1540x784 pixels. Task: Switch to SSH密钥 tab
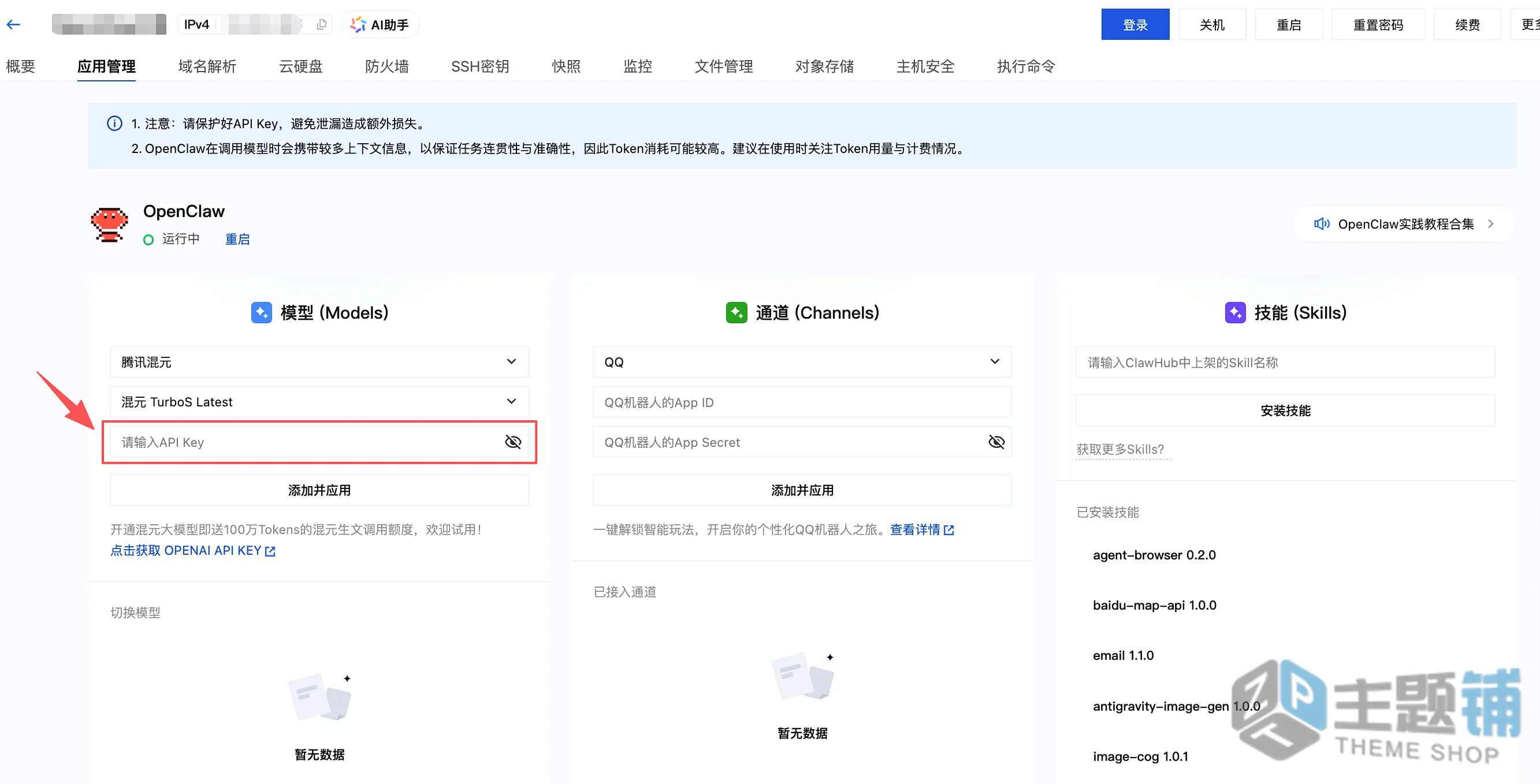tap(480, 66)
